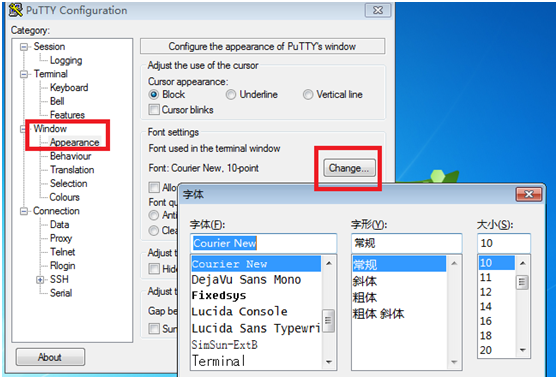Open Proxy settings
Viewport: 558px width, 379px height.
pos(61,238)
